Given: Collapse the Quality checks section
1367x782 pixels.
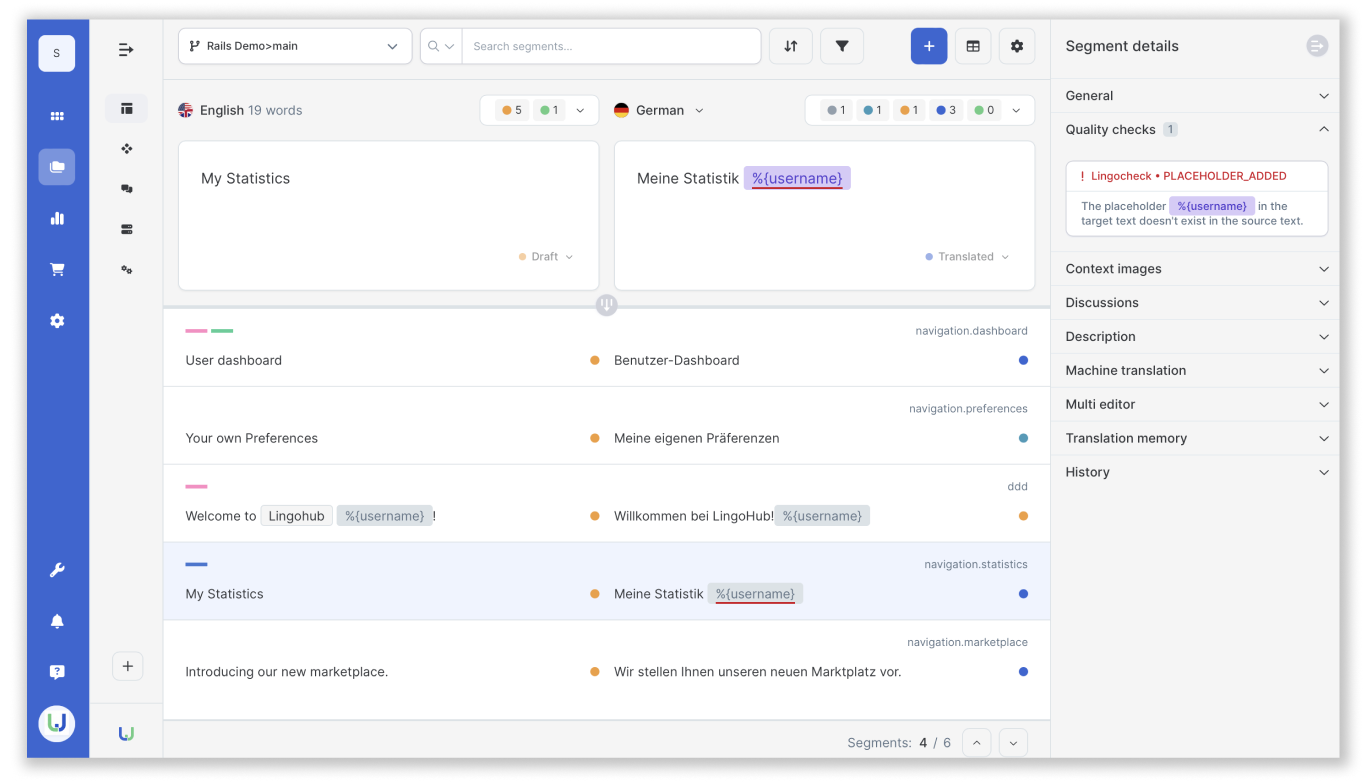Looking at the screenshot, I should coord(1196,129).
